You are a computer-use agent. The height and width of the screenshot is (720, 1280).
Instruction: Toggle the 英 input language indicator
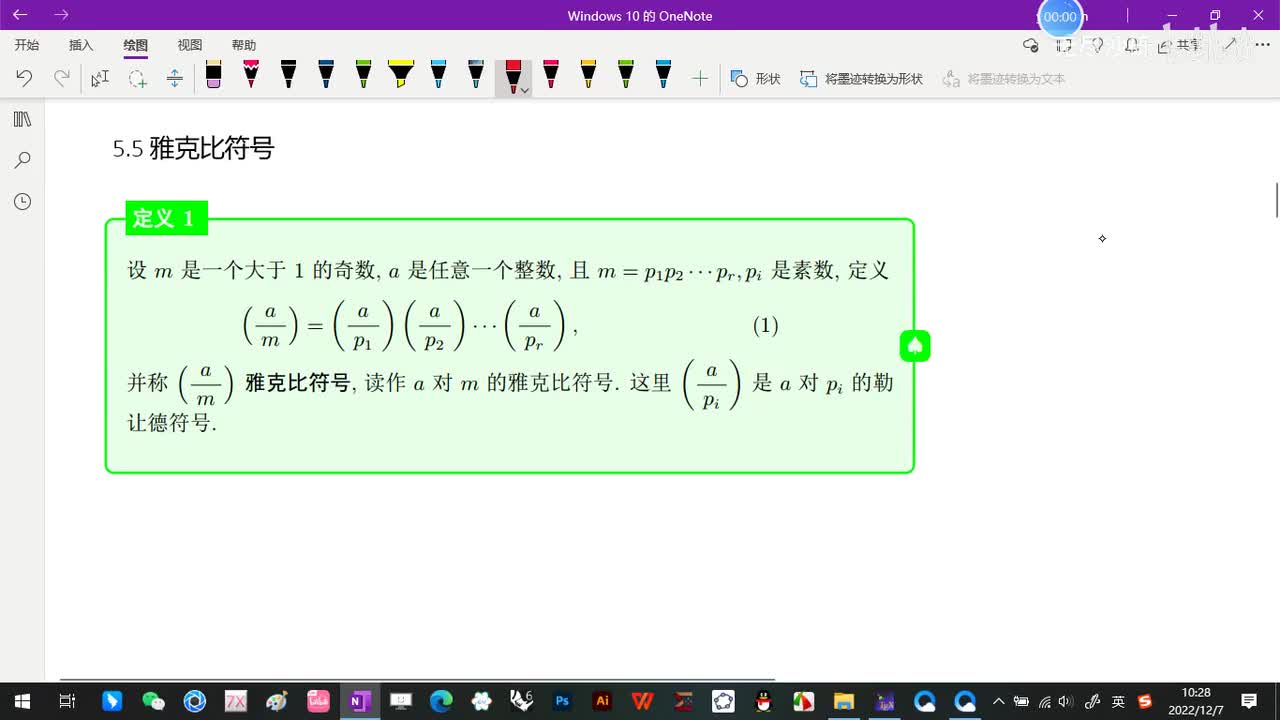1119,701
